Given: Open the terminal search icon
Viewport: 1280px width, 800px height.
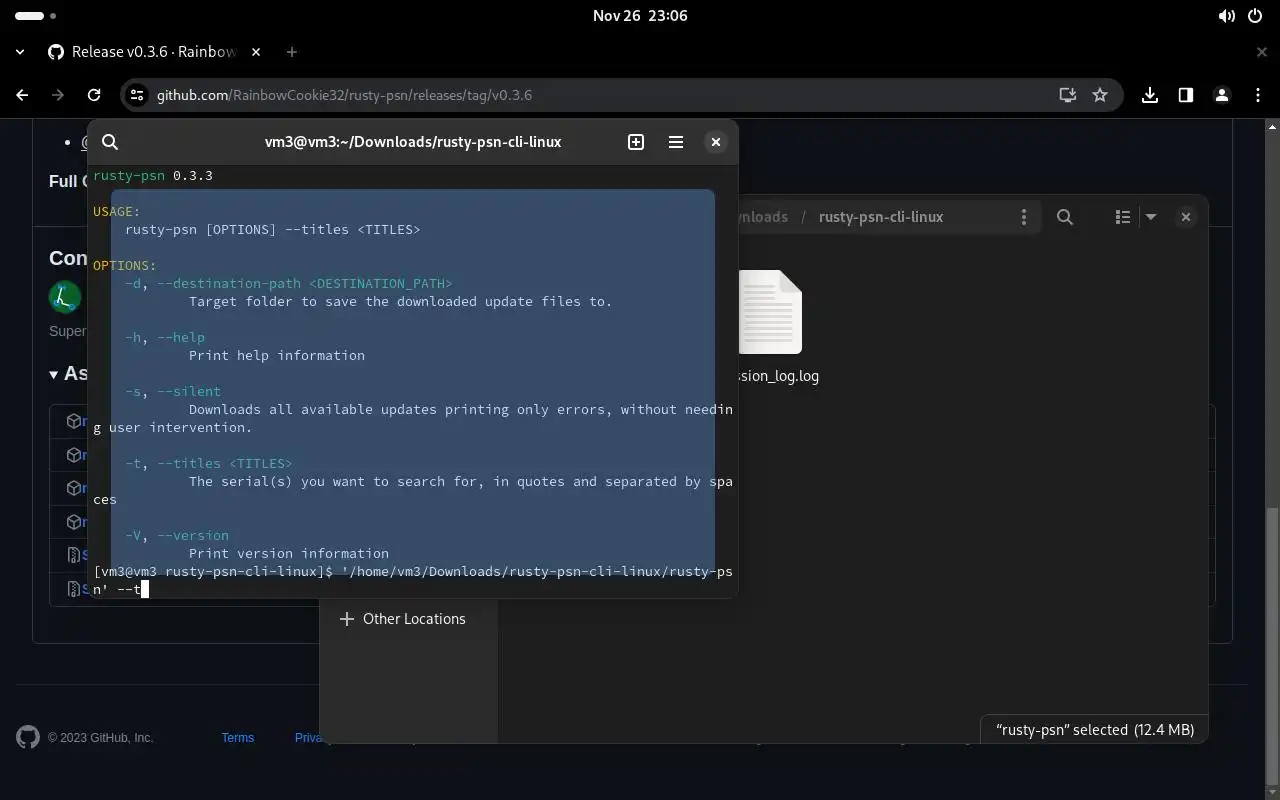Looking at the screenshot, I should (110, 142).
